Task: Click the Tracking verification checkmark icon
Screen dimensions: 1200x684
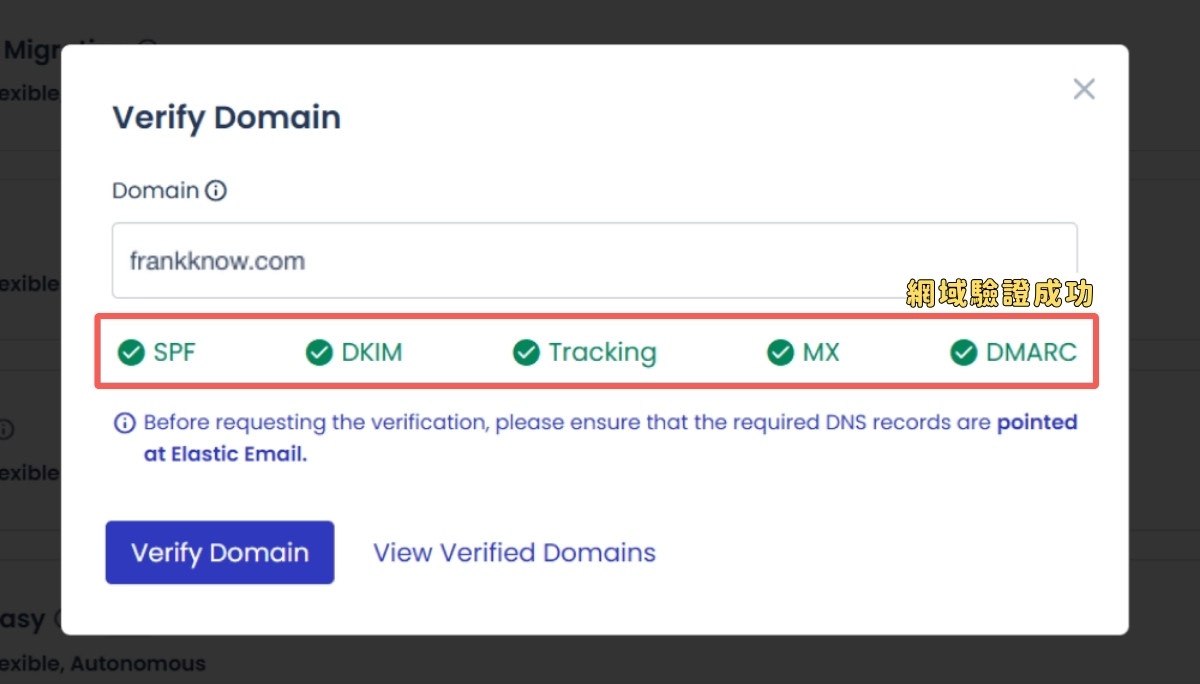Action: pyautogui.click(x=526, y=352)
